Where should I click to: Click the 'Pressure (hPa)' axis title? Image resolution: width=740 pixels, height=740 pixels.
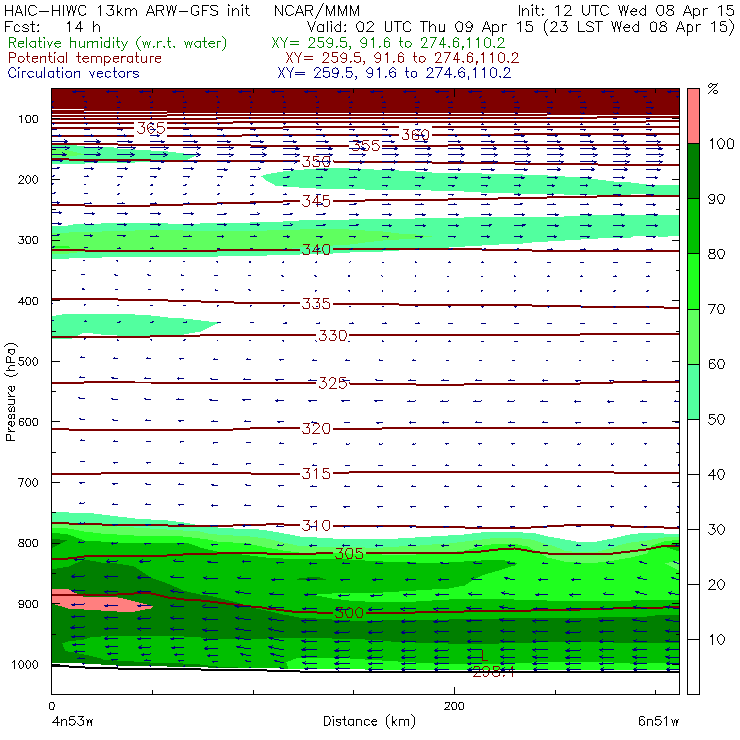(x=11, y=392)
